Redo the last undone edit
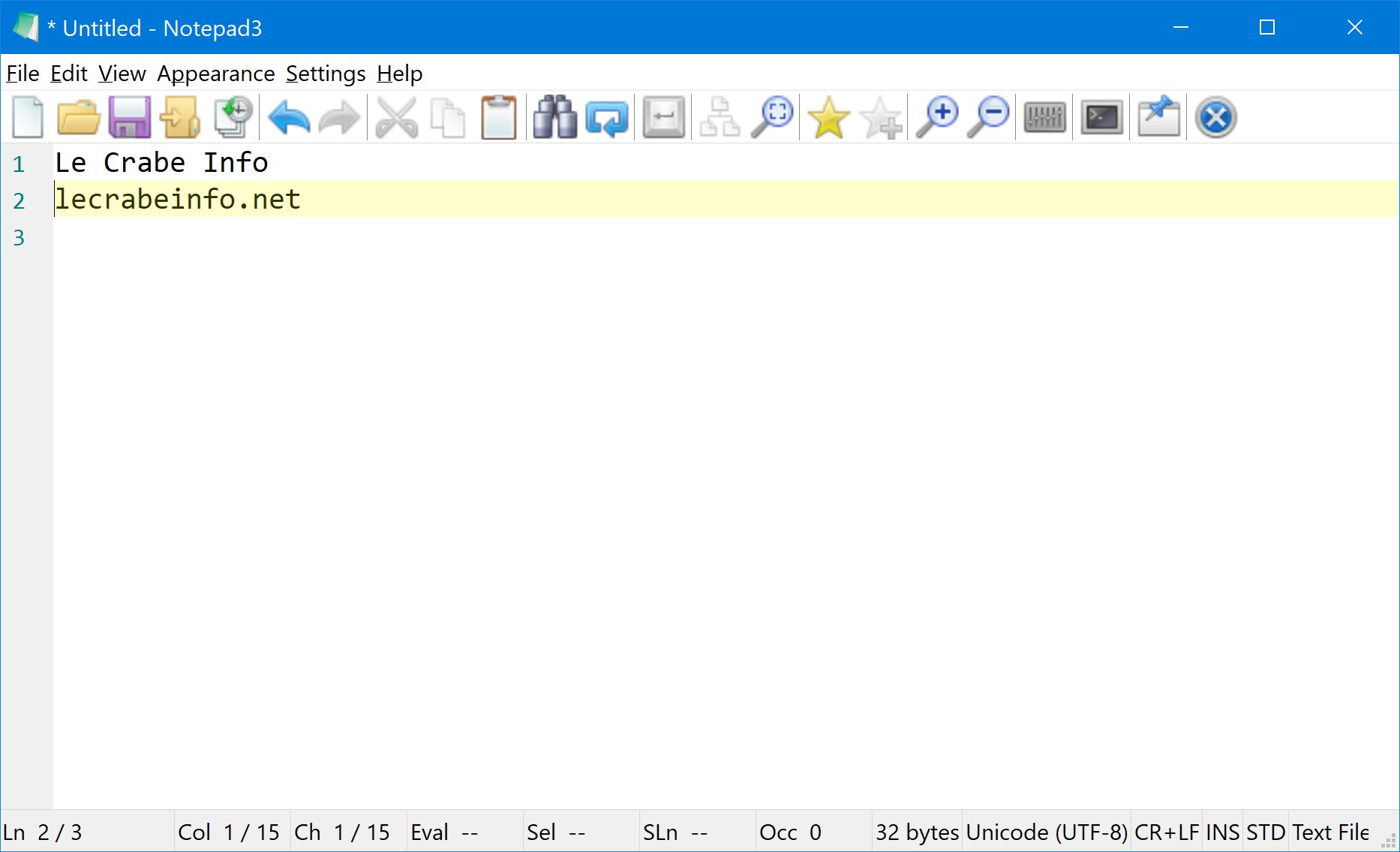Image resolution: width=1400 pixels, height=852 pixels. [x=339, y=117]
